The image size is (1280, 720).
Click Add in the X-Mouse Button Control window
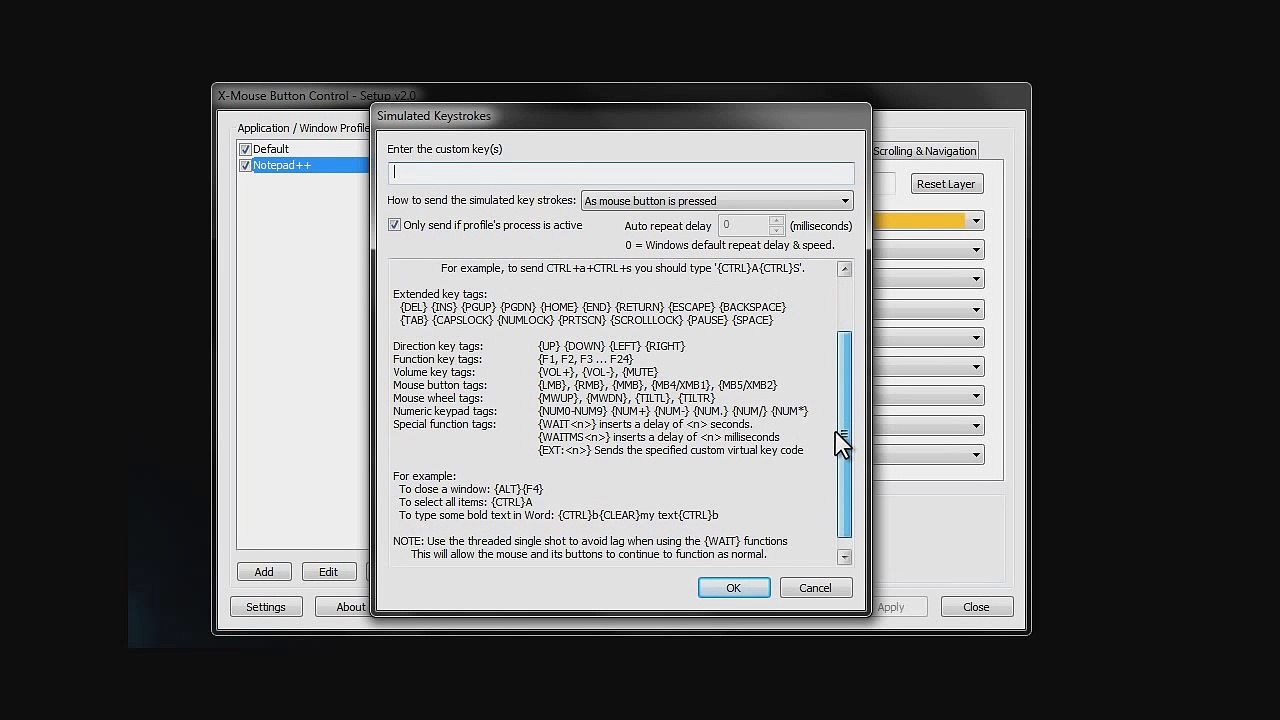264,572
